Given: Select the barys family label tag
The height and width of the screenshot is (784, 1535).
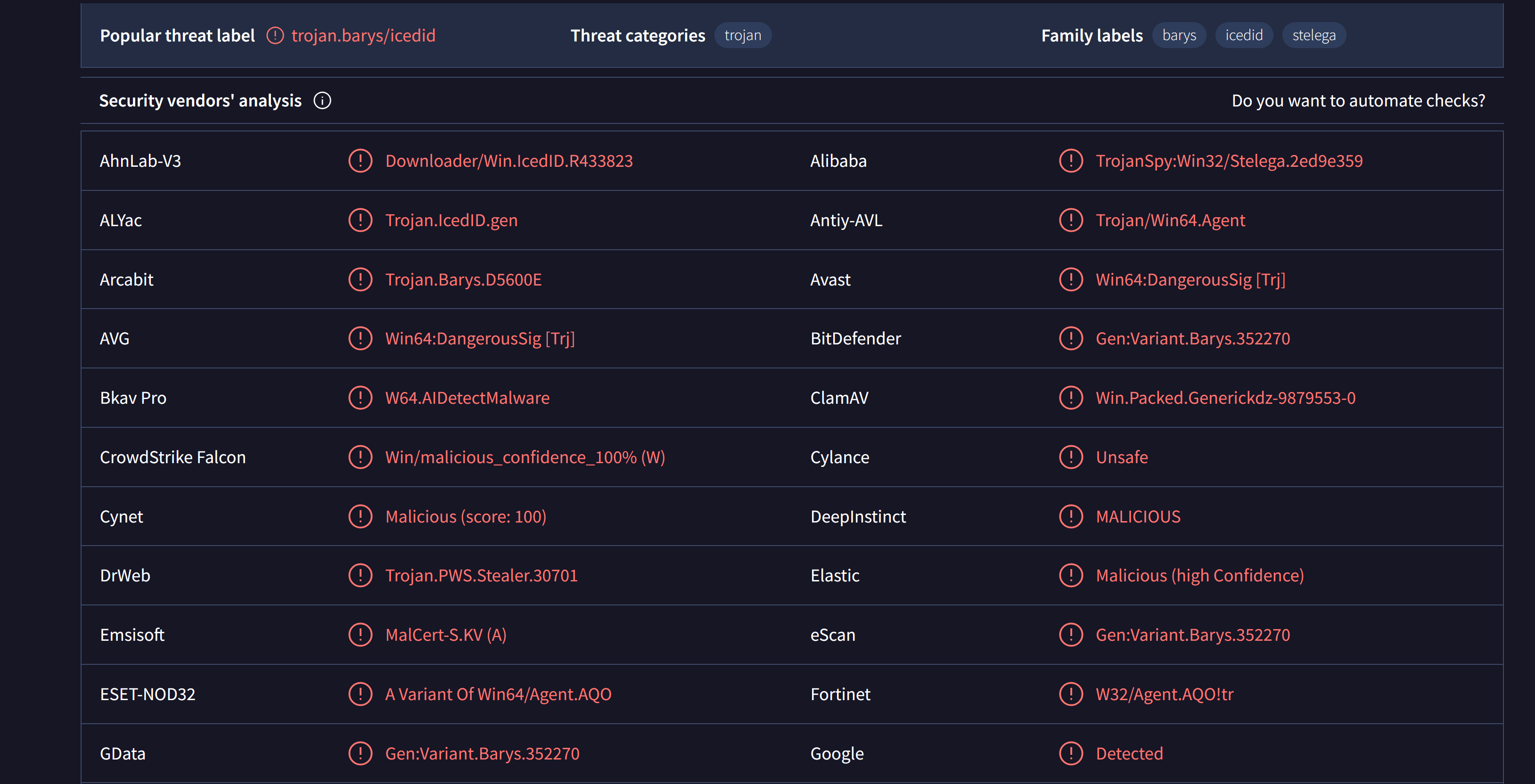Looking at the screenshot, I should [x=1179, y=36].
